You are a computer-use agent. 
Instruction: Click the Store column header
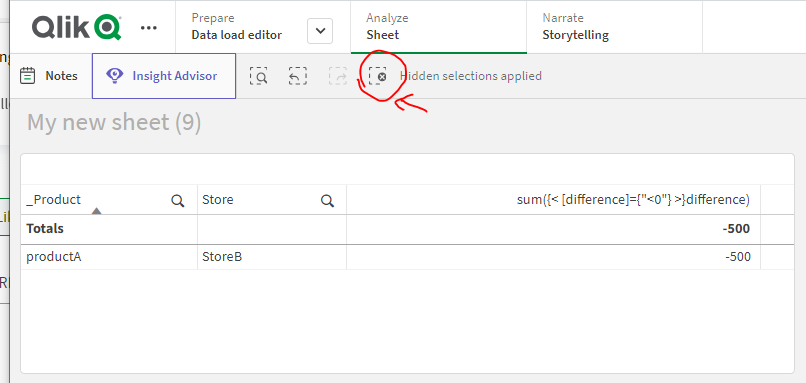[x=218, y=199]
